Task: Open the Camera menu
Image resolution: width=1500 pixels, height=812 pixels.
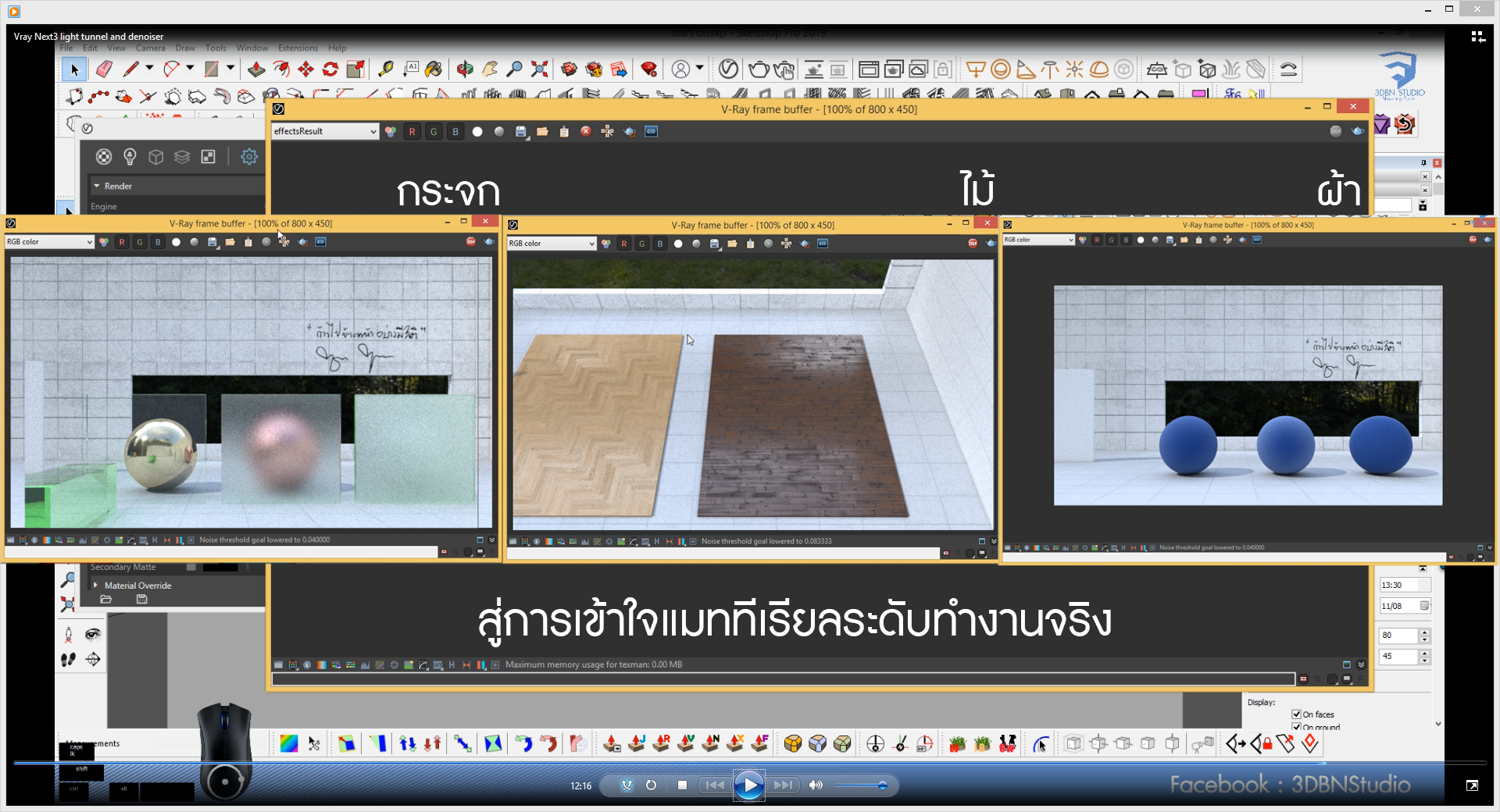Action: (150, 48)
